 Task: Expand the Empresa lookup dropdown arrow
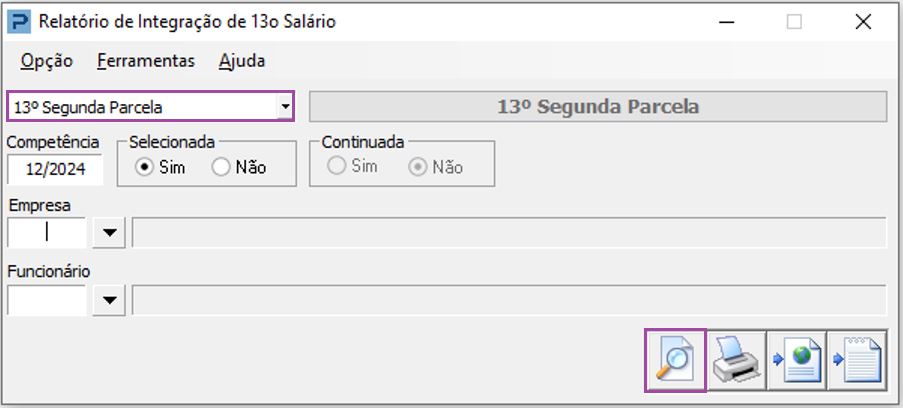[x=109, y=232]
